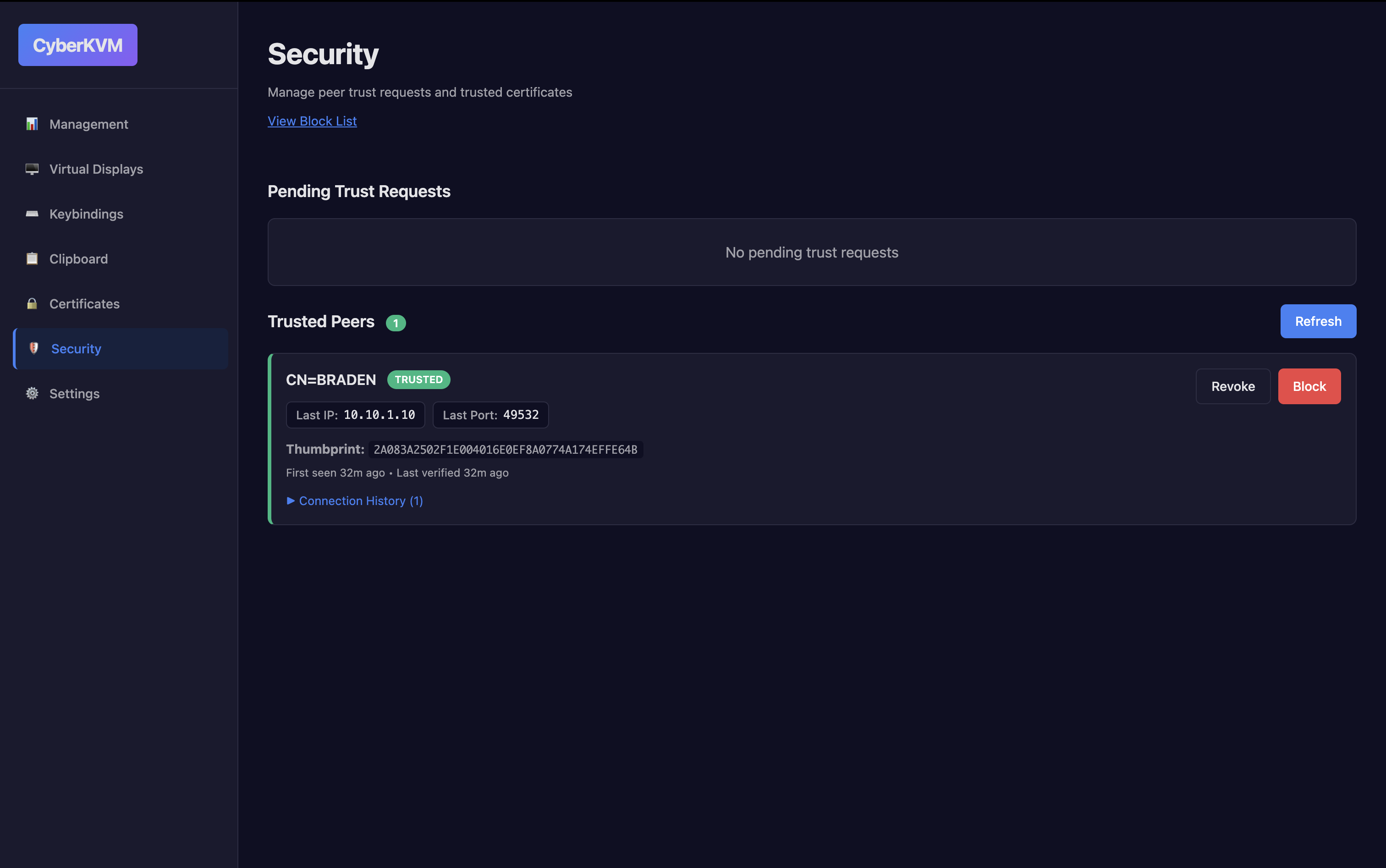Screen dimensions: 1386x868
Task: Switch to the Security section
Action: click(x=76, y=348)
